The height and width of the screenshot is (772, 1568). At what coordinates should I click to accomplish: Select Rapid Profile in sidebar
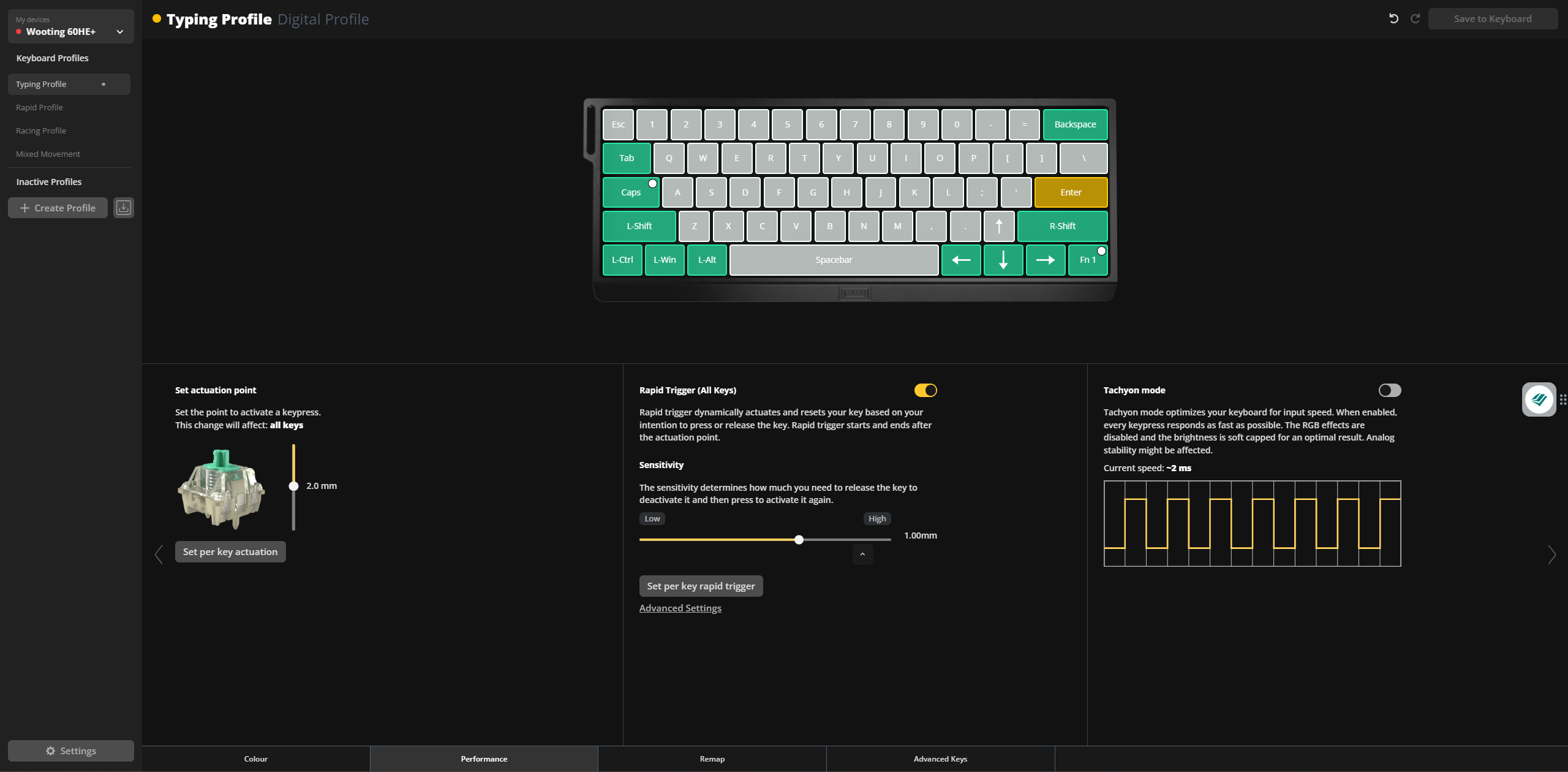point(69,107)
